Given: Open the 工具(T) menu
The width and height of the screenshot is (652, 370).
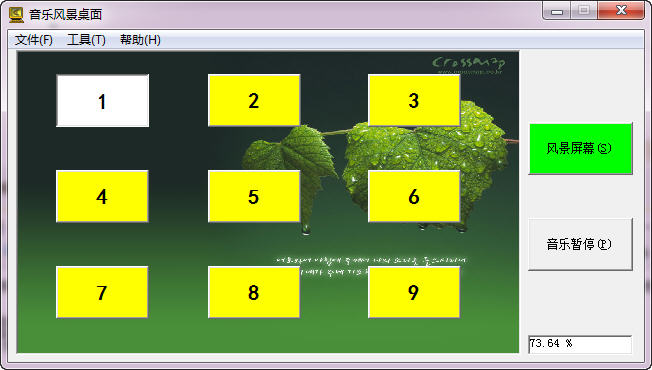Looking at the screenshot, I should pyautogui.click(x=86, y=40).
